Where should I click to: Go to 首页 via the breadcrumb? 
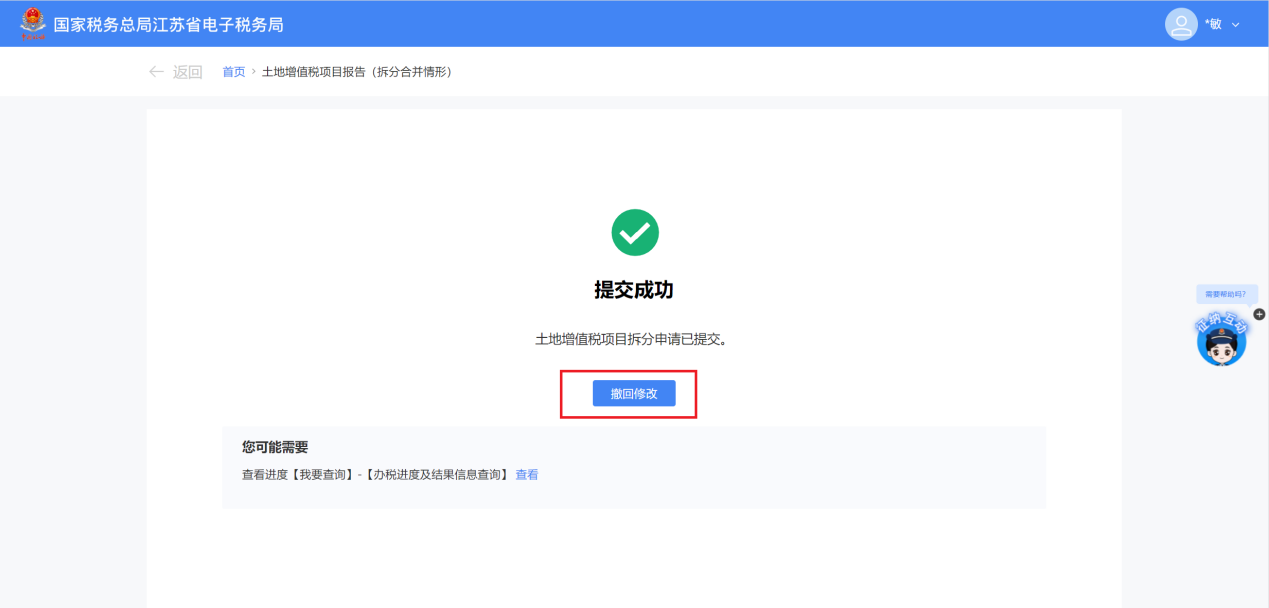pyautogui.click(x=233, y=72)
